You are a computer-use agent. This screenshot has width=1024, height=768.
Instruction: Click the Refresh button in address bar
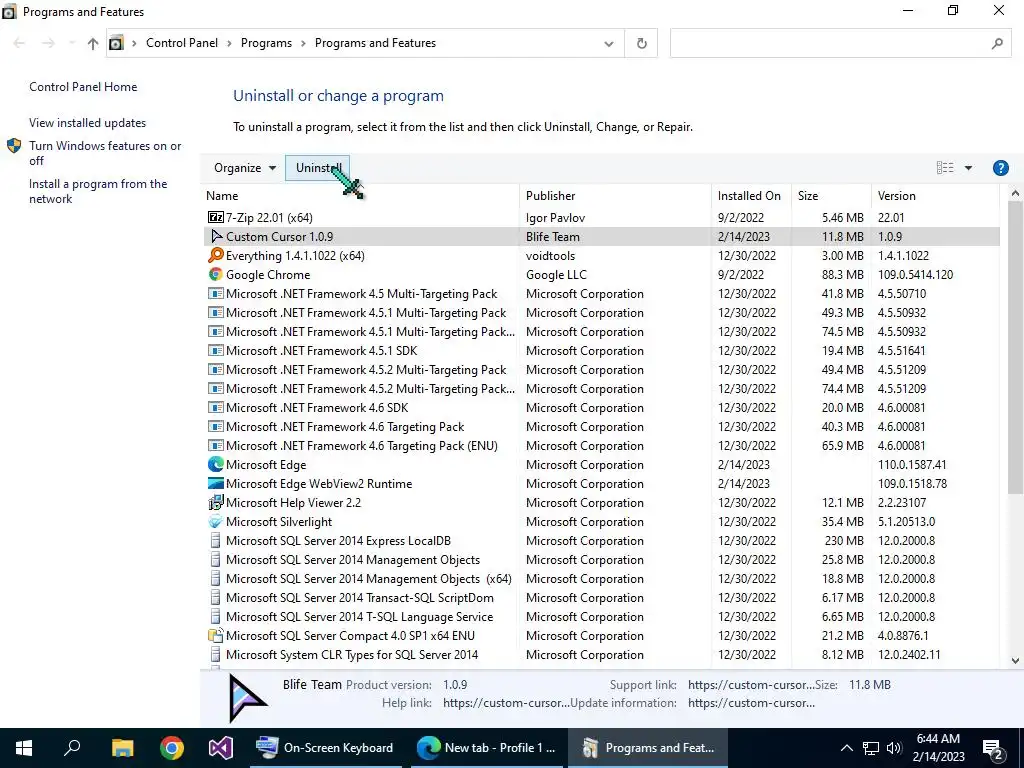coord(642,43)
